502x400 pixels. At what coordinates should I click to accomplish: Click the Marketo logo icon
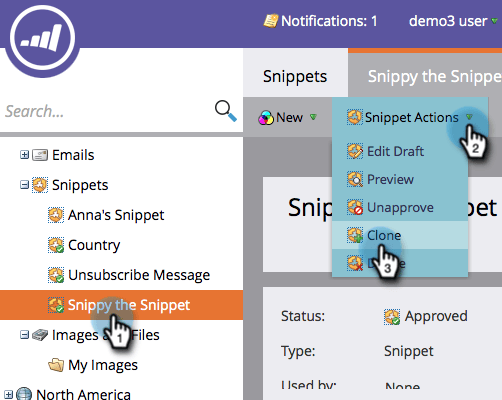pos(42,37)
